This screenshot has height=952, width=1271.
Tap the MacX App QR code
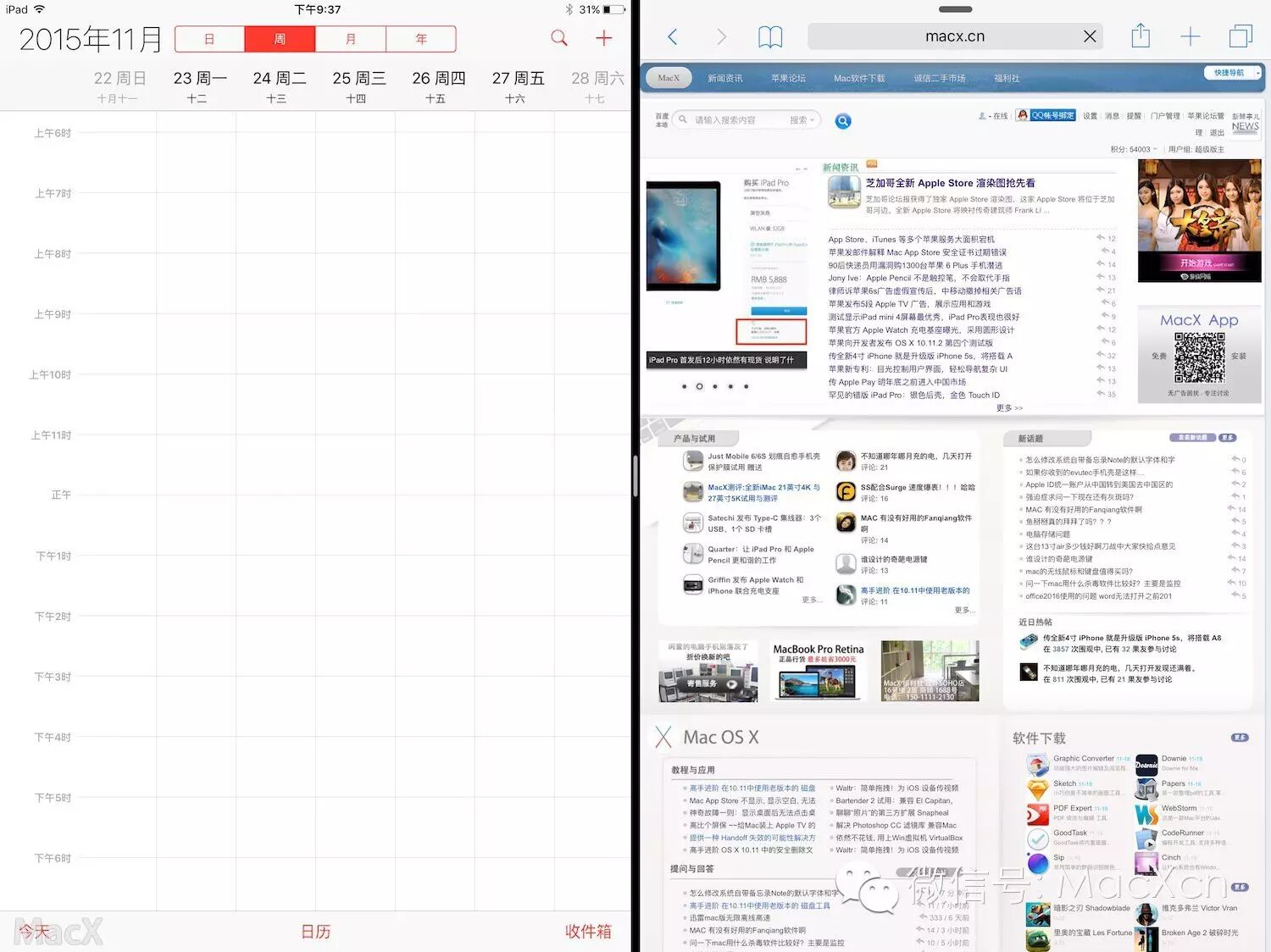(x=1199, y=357)
